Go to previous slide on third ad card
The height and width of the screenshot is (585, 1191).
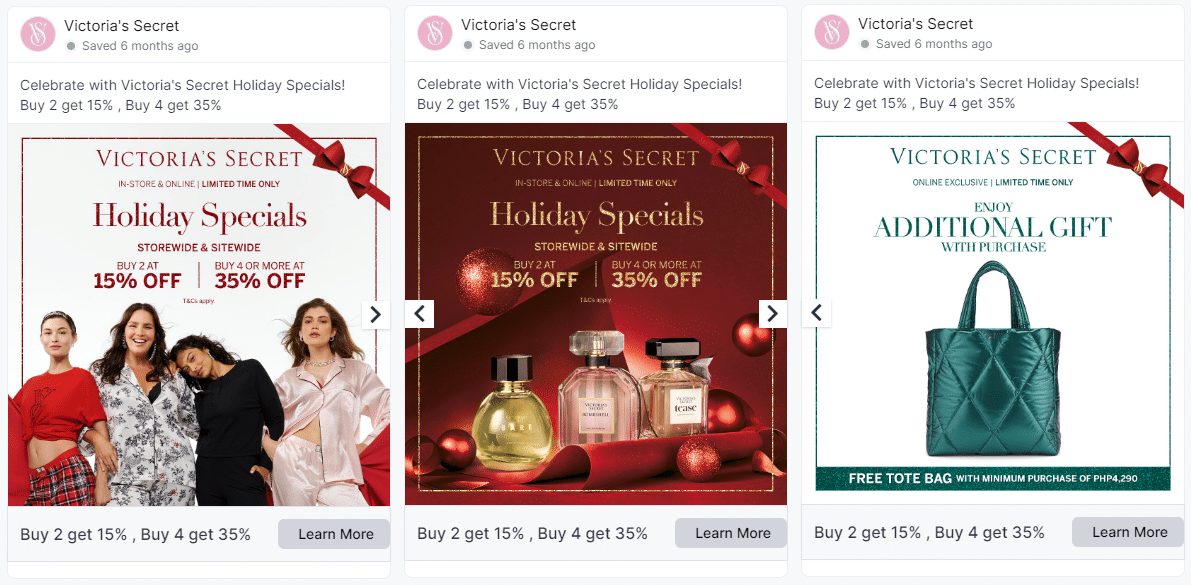pos(817,313)
